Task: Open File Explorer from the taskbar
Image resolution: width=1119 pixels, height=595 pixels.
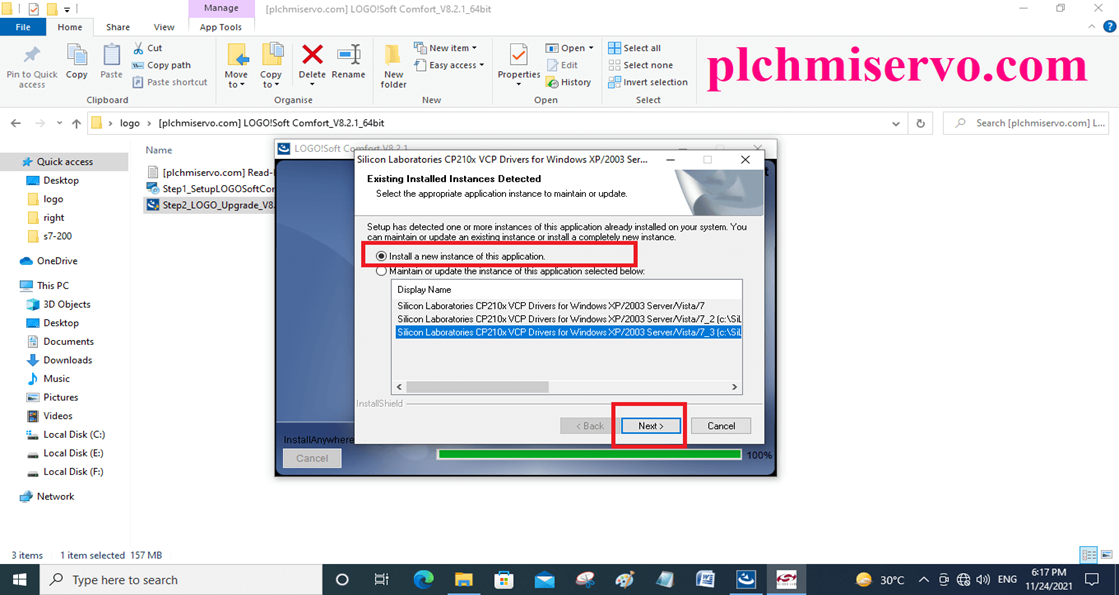Action: coord(464,579)
